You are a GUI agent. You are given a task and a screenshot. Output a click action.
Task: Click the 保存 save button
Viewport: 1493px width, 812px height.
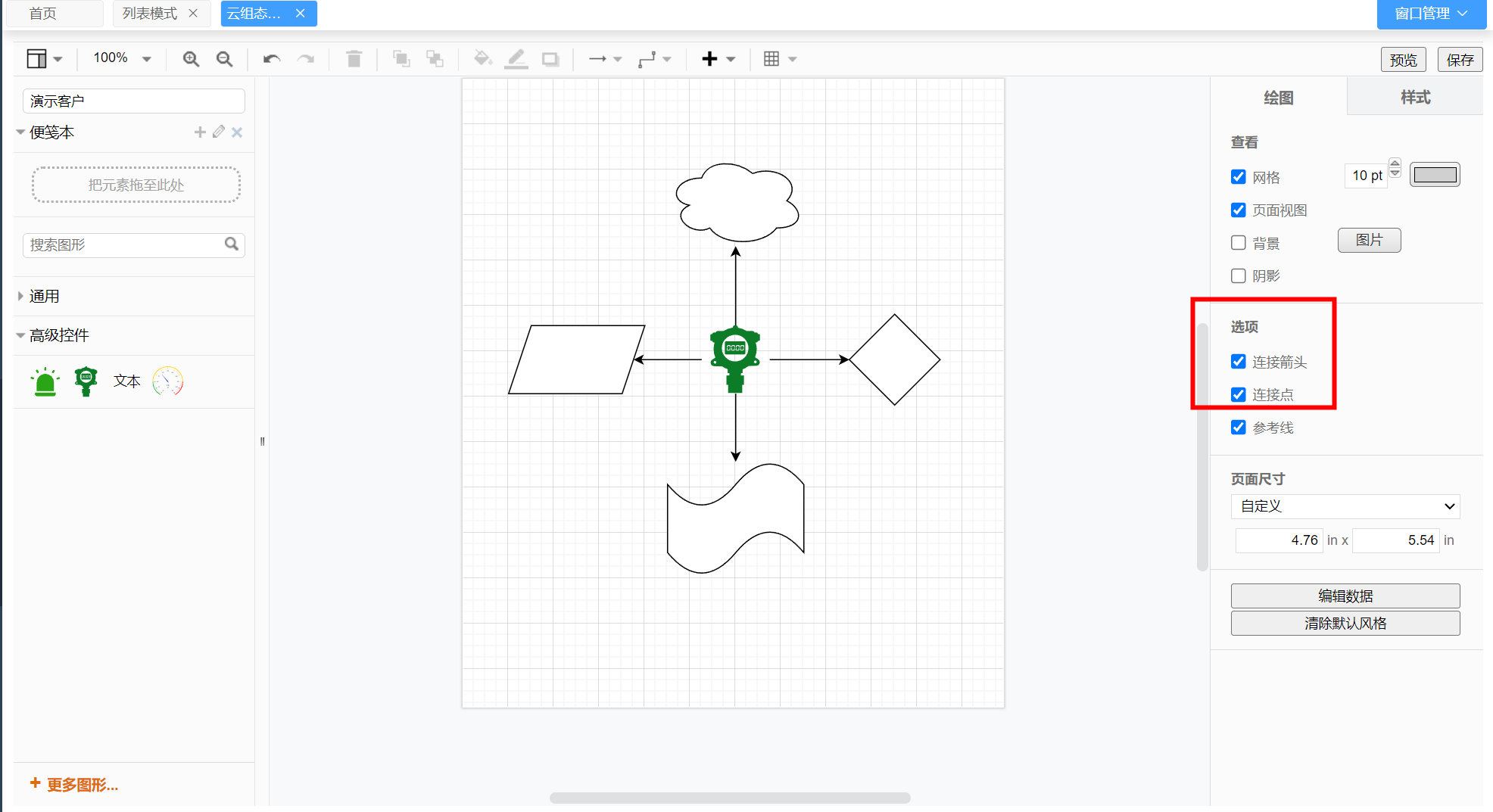[1459, 60]
